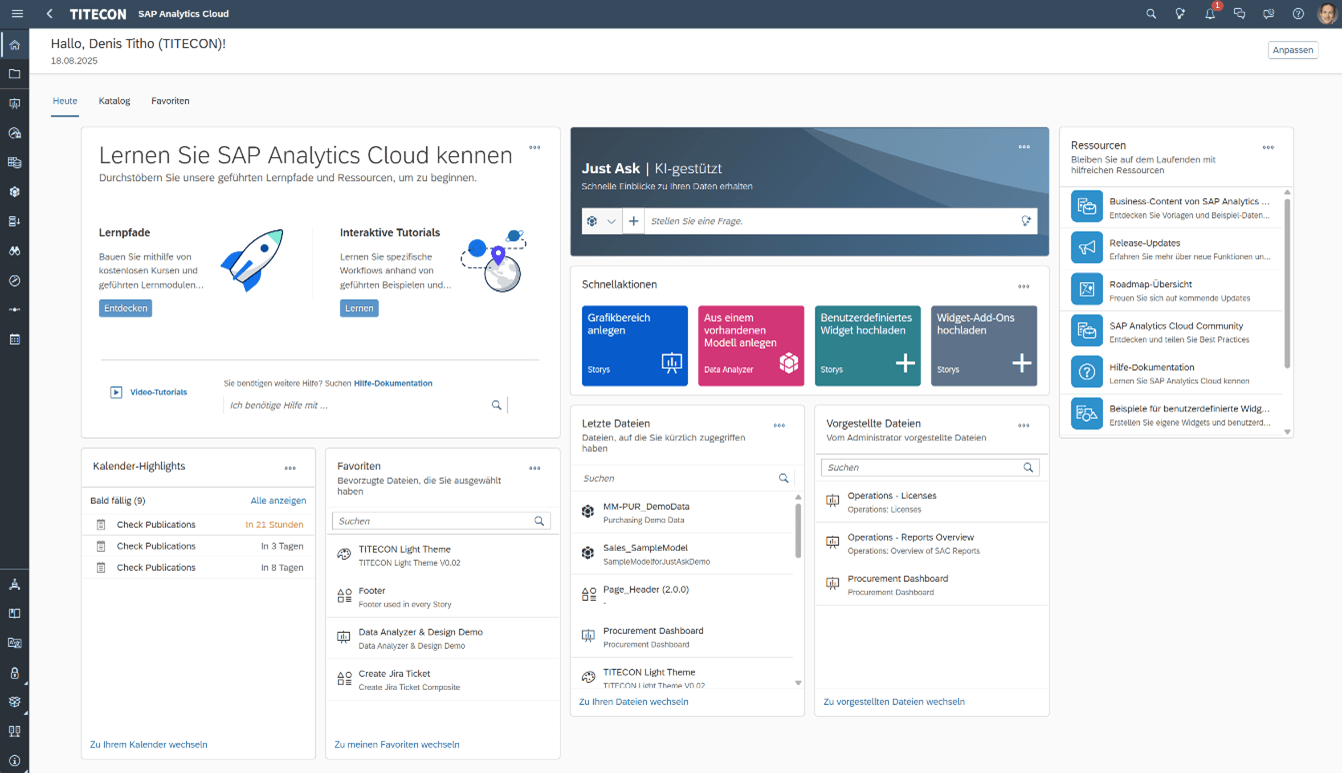The image size is (1342, 773).
Task: Switch to the Favoriten tab
Action: [x=170, y=101]
